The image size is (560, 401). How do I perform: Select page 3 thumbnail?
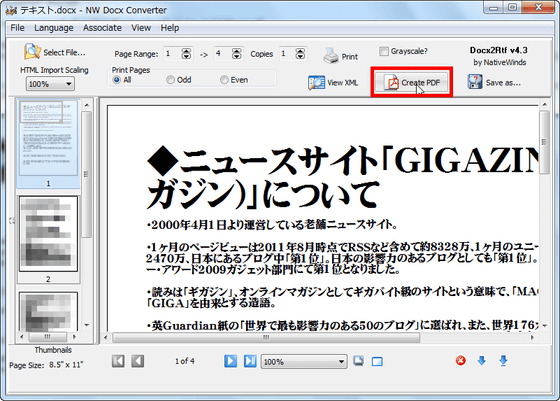(x=48, y=311)
